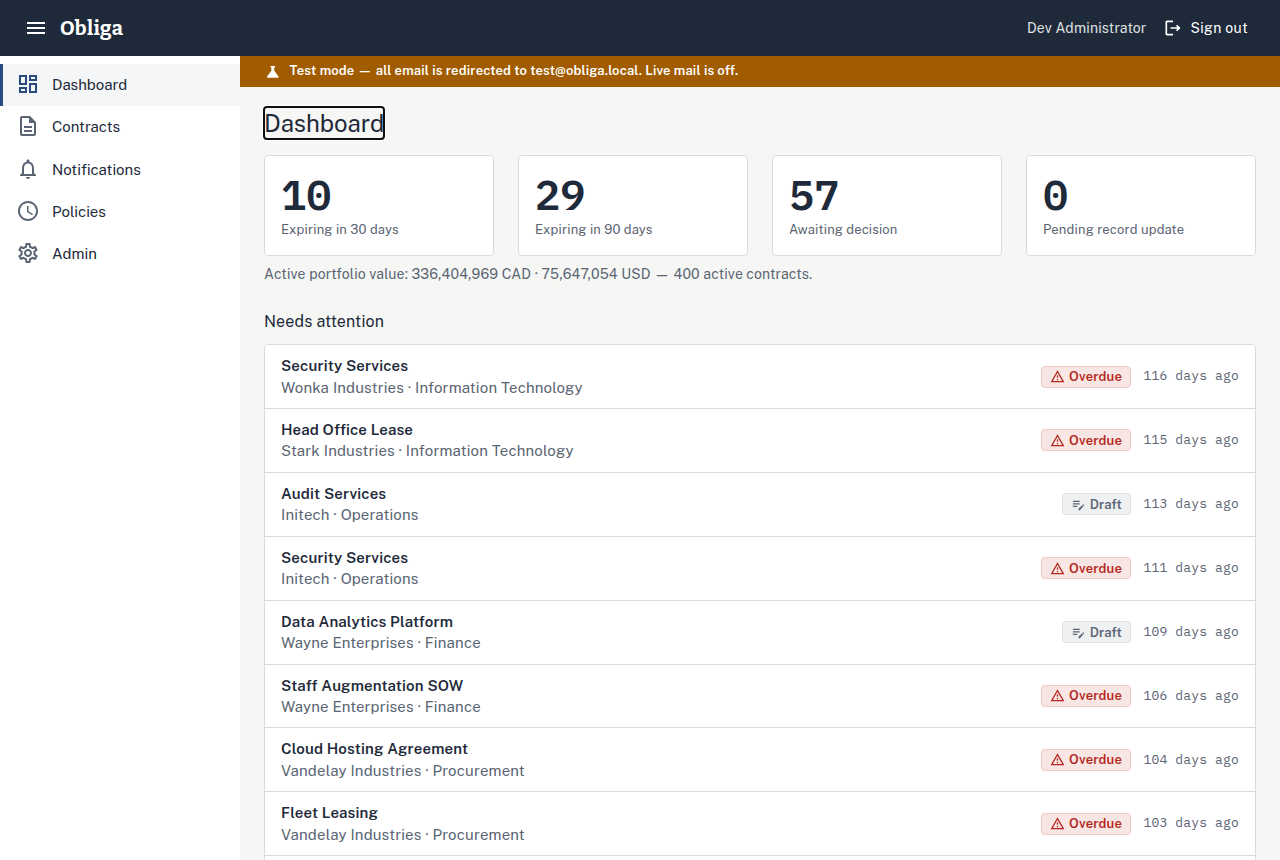Click the Sign out arrow icon
The height and width of the screenshot is (860, 1280).
tap(1173, 28)
